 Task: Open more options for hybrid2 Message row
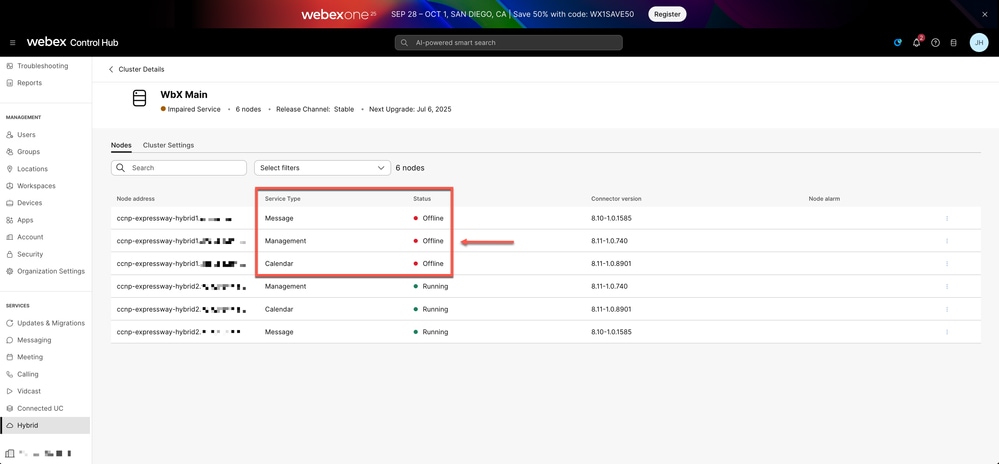[x=947, y=332]
